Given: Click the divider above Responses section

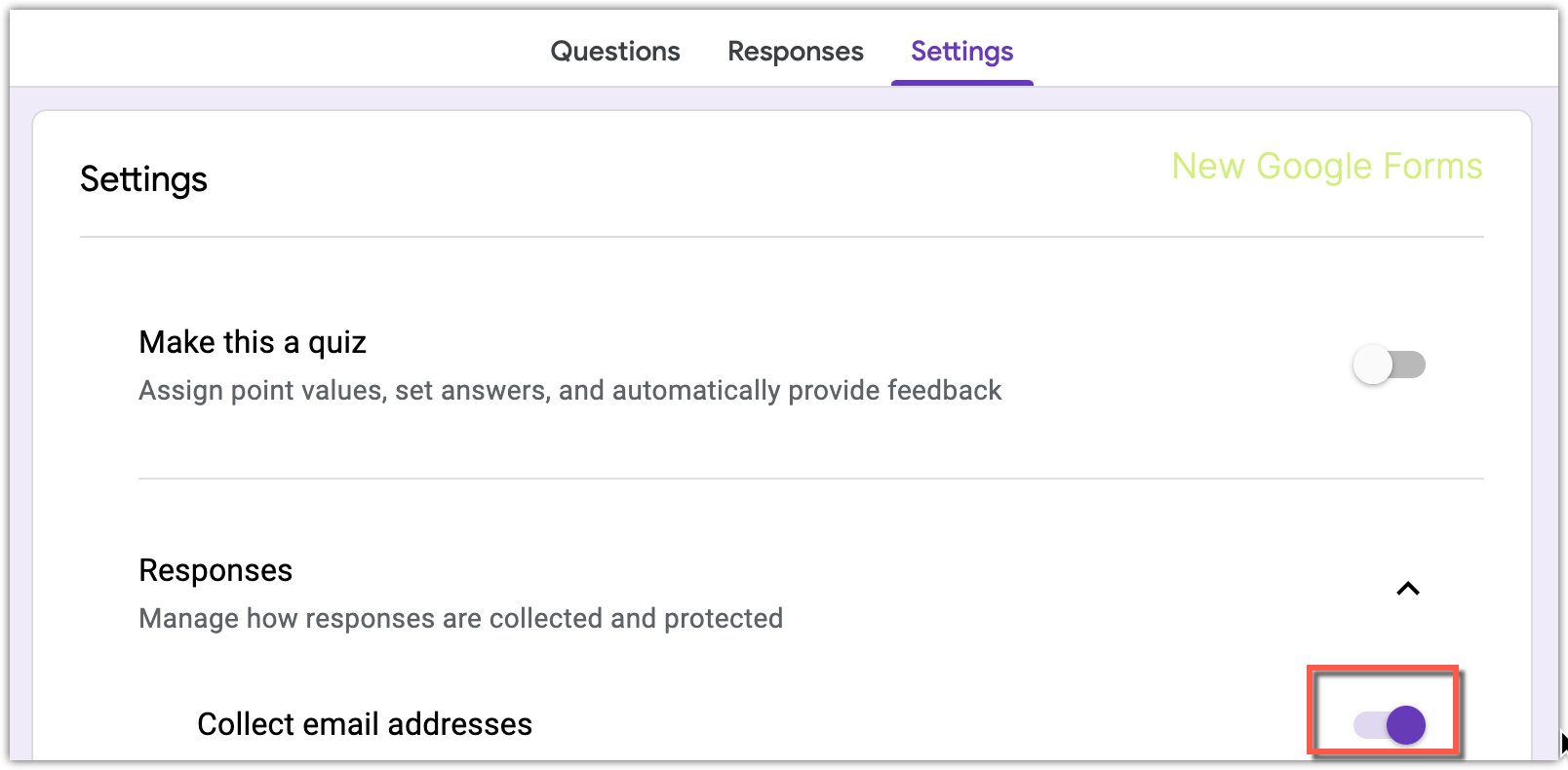Looking at the screenshot, I should [811, 479].
